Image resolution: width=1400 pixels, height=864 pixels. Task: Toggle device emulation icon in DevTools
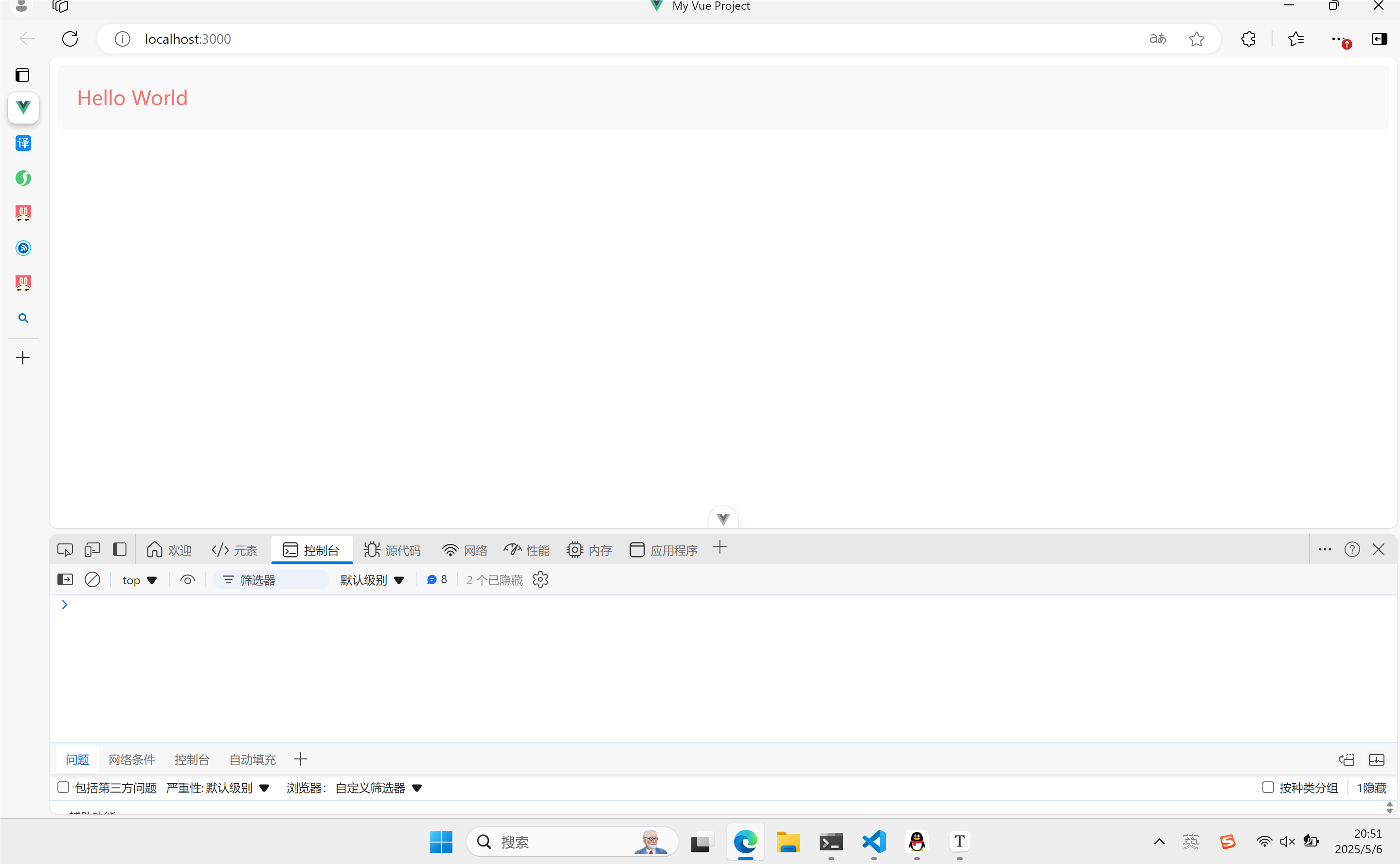point(92,550)
